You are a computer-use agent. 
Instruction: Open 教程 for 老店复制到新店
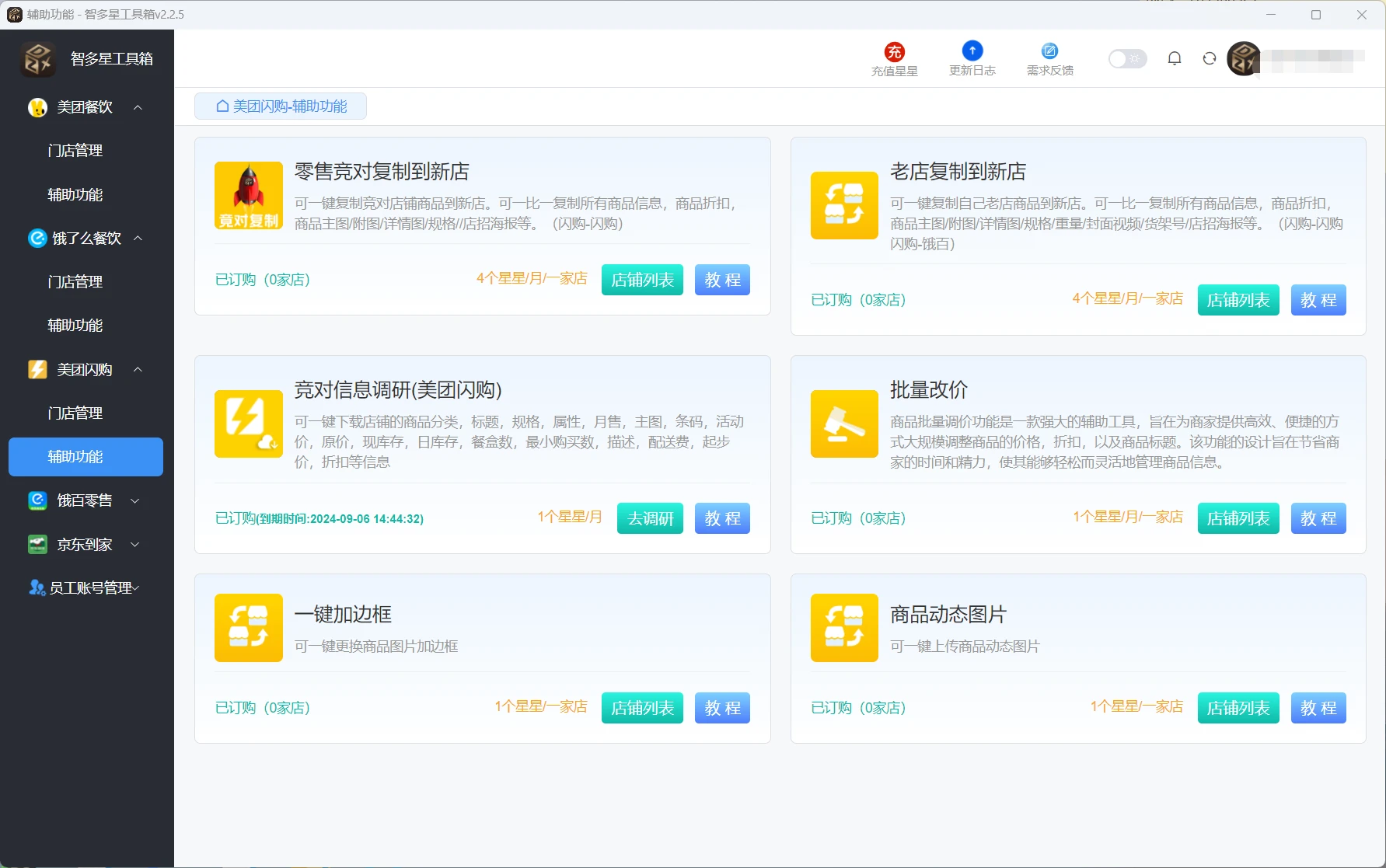tap(1318, 300)
